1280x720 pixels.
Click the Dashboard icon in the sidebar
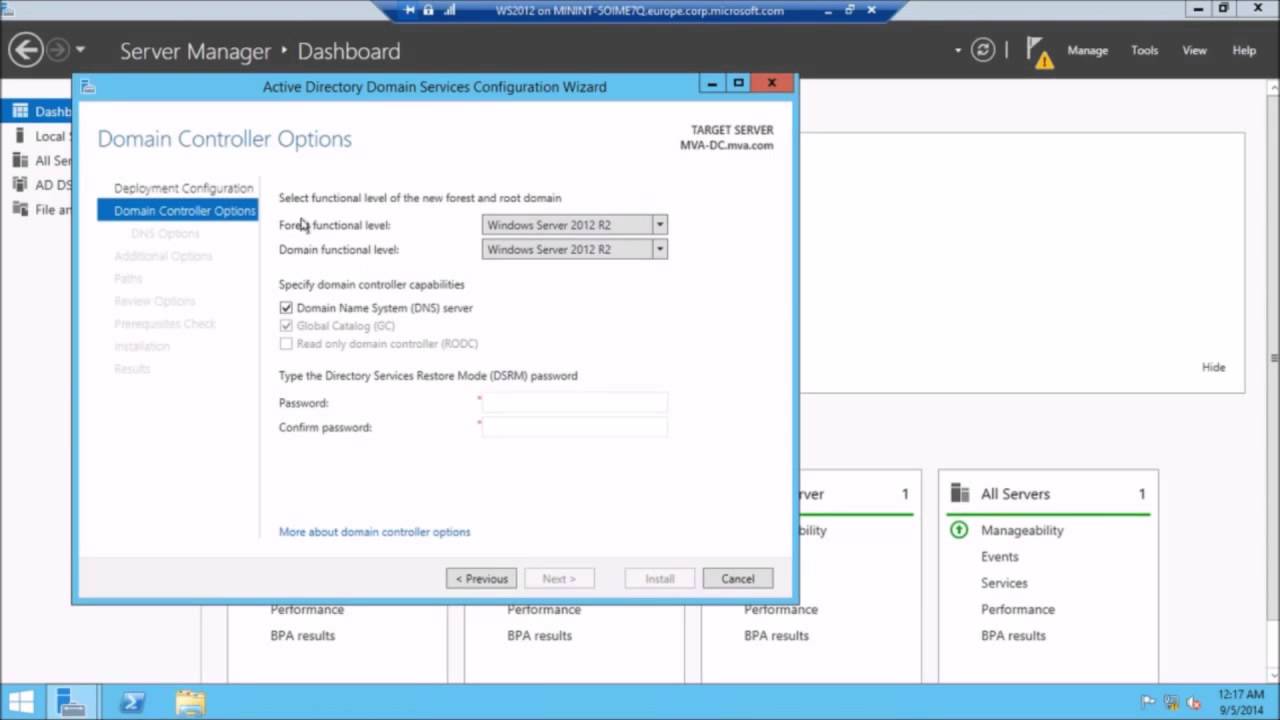click(x=20, y=111)
